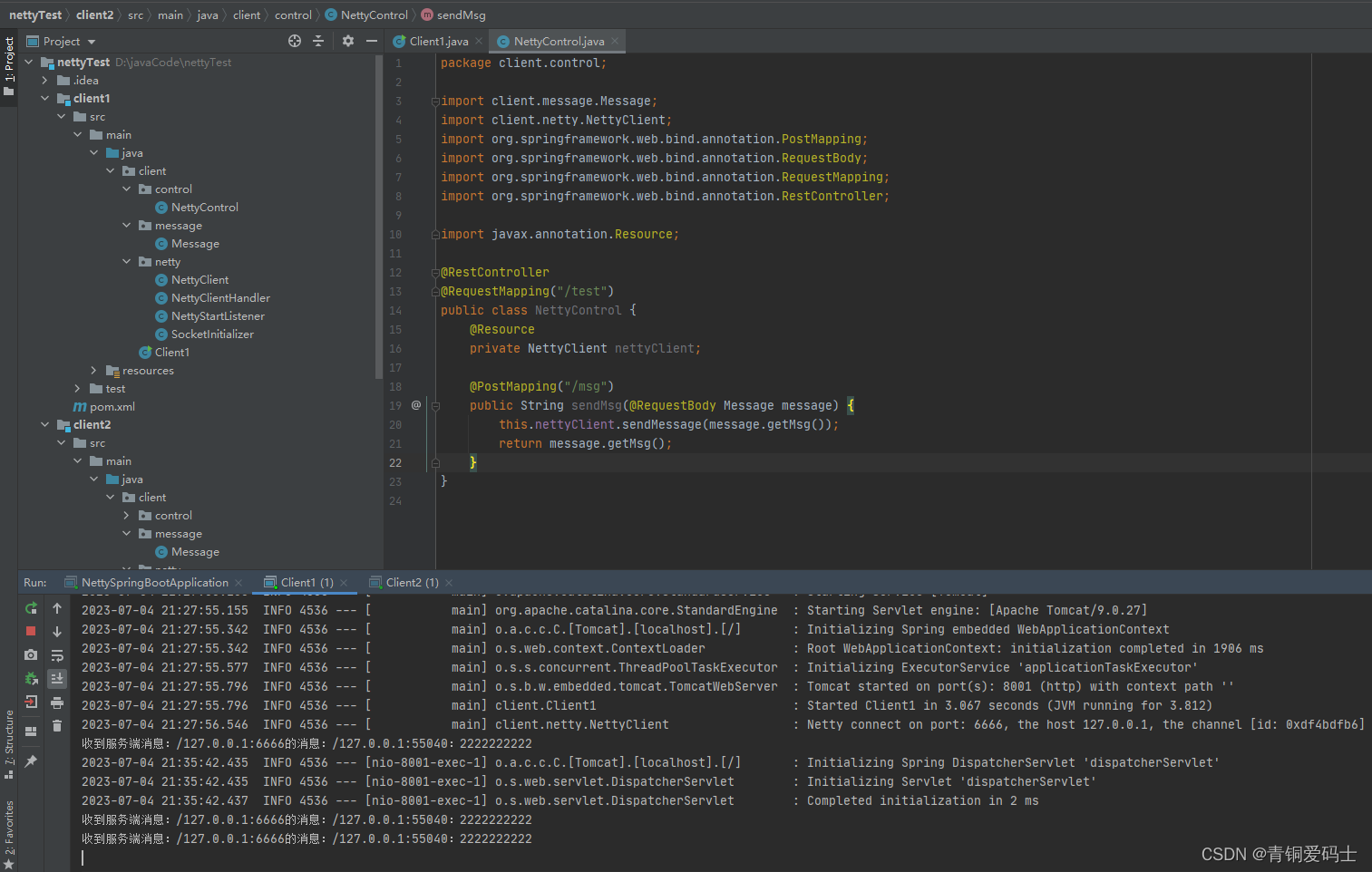Click the control breadcrumb item
This screenshot has width=1372, height=872.
tap(293, 15)
